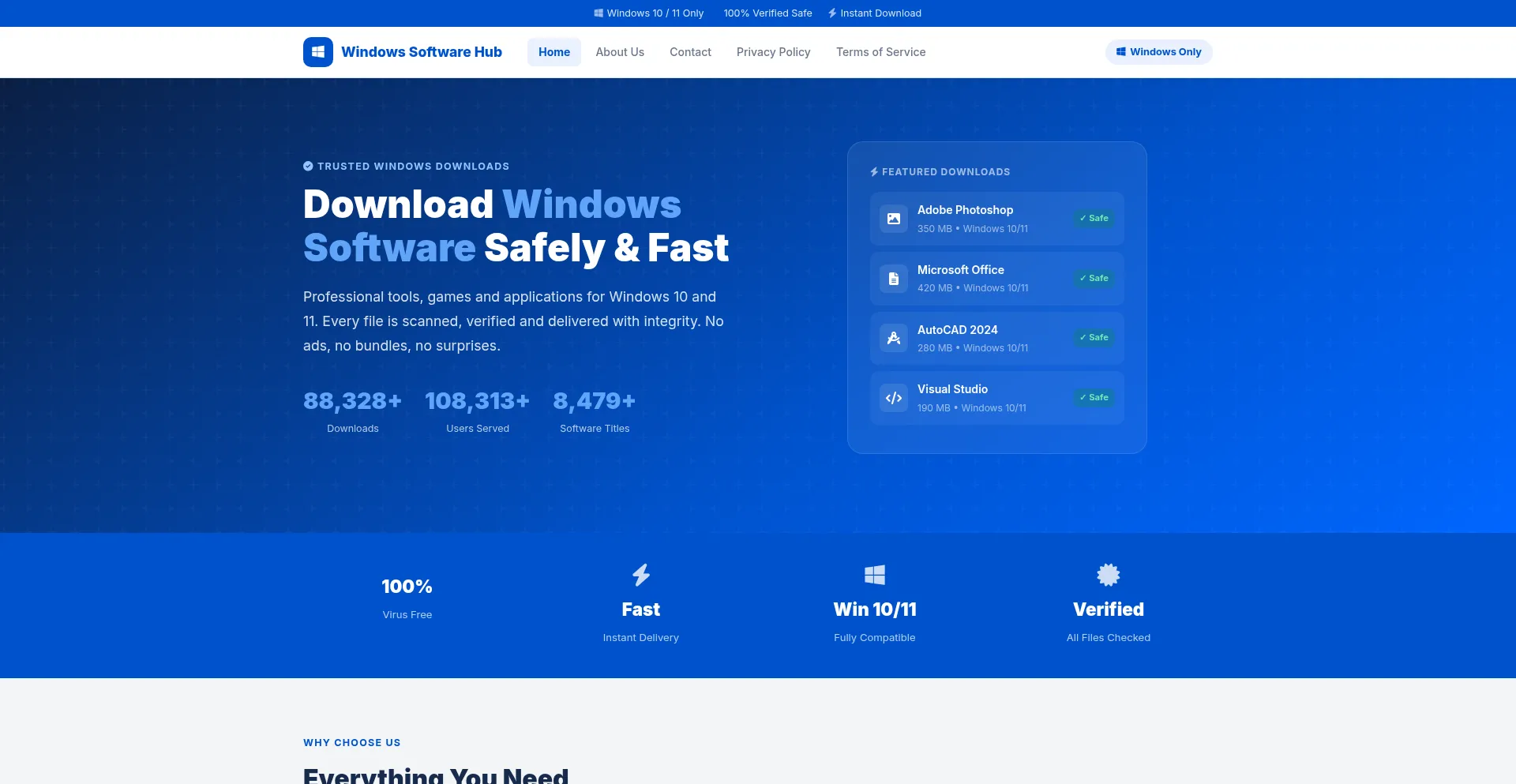Click the check badge icon beside Trusted Windows Downloads

(308, 166)
